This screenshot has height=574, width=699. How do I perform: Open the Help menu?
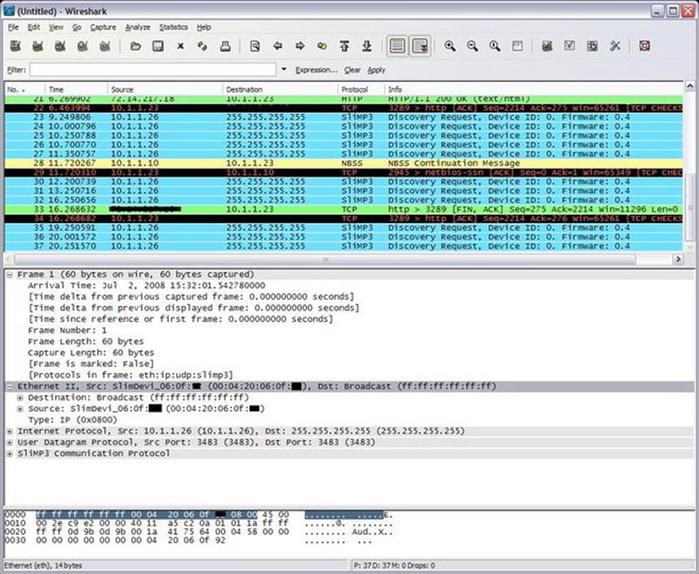tap(204, 27)
